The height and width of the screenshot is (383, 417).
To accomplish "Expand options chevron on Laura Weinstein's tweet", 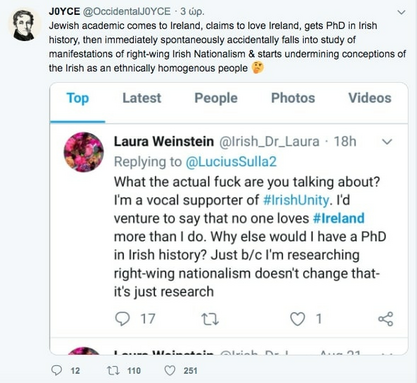I will coord(387,142).
